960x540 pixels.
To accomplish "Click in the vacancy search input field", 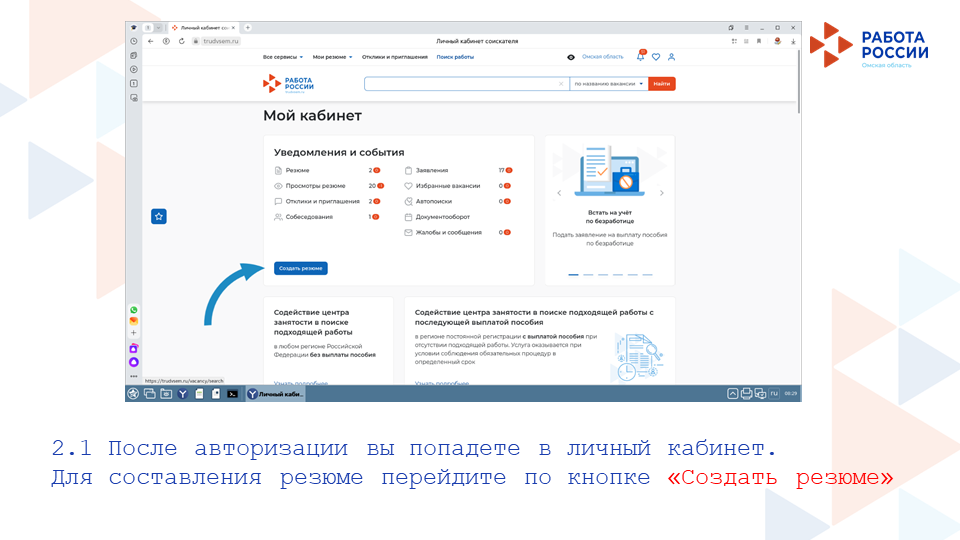I will (460, 84).
